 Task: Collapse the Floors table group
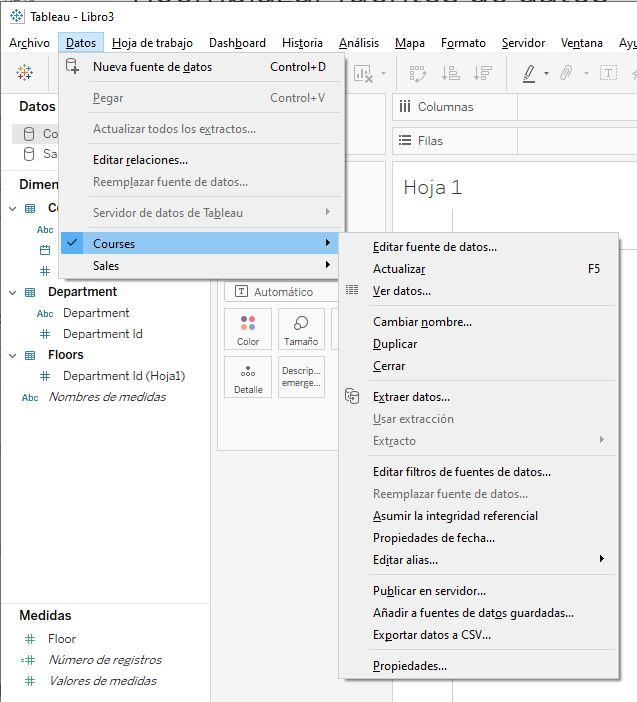pyautogui.click(x=13, y=355)
